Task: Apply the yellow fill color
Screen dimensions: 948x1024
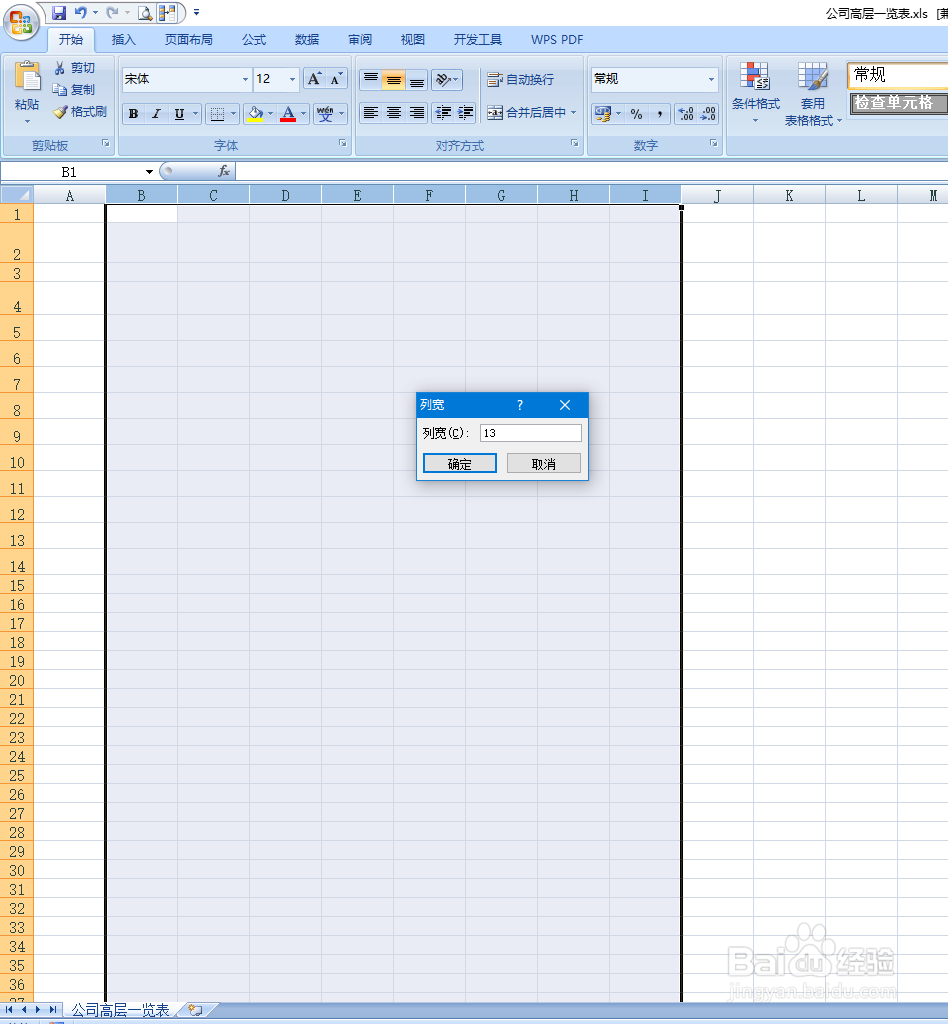Action: tap(255, 114)
